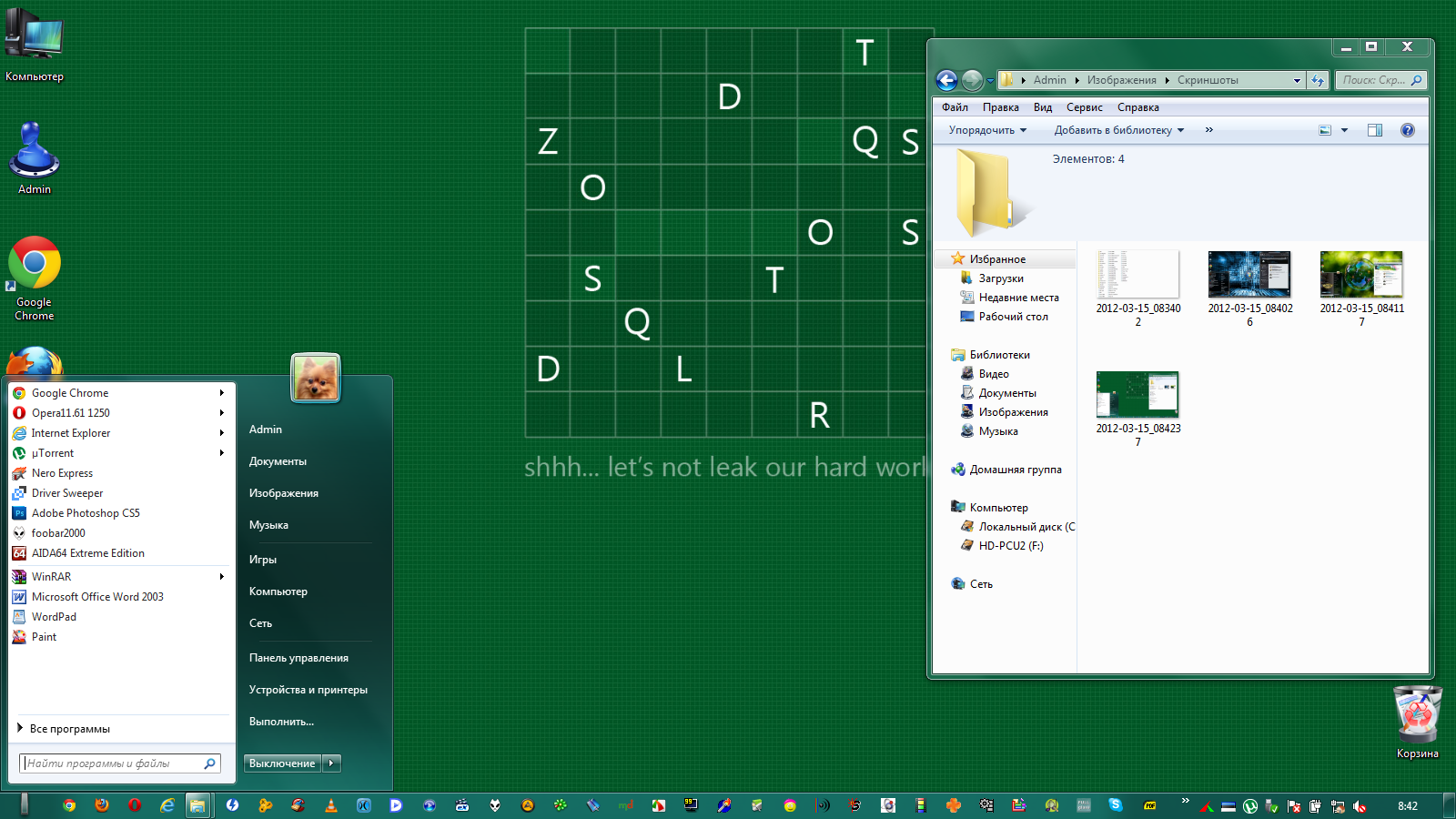
Task: Click the Explorer back navigation arrow
Action: click(x=946, y=81)
